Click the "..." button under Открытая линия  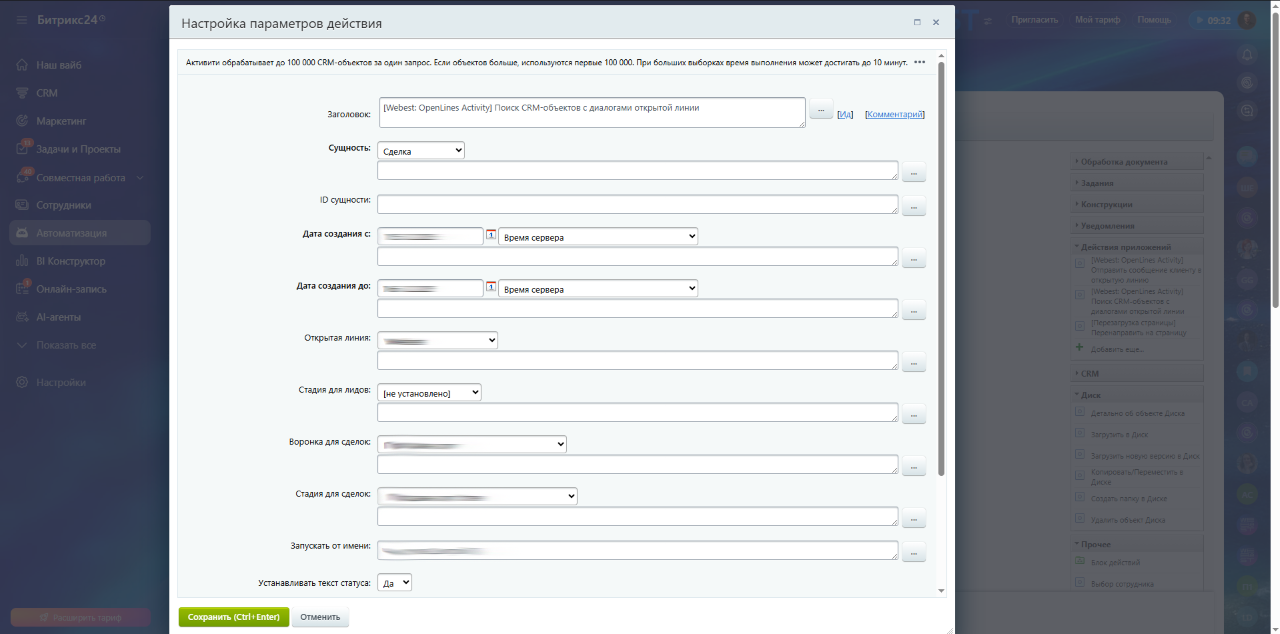pyautogui.click(x=914, y=364)
